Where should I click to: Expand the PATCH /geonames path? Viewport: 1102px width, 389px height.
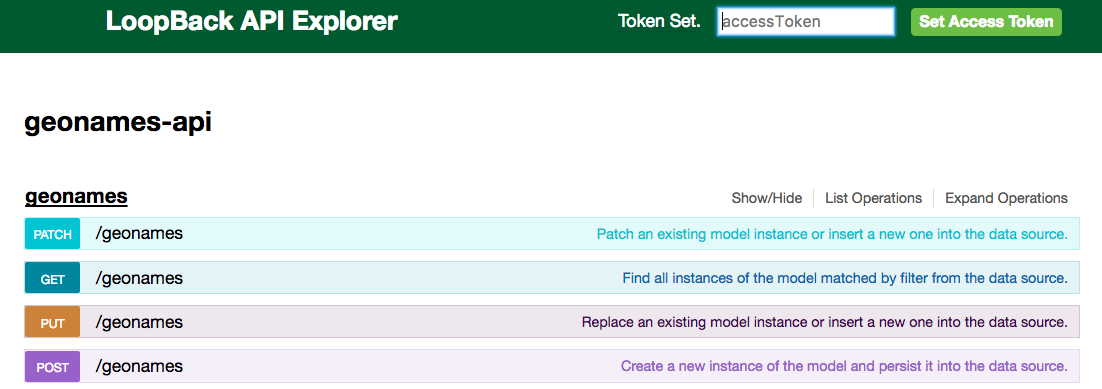click(139, 234)
